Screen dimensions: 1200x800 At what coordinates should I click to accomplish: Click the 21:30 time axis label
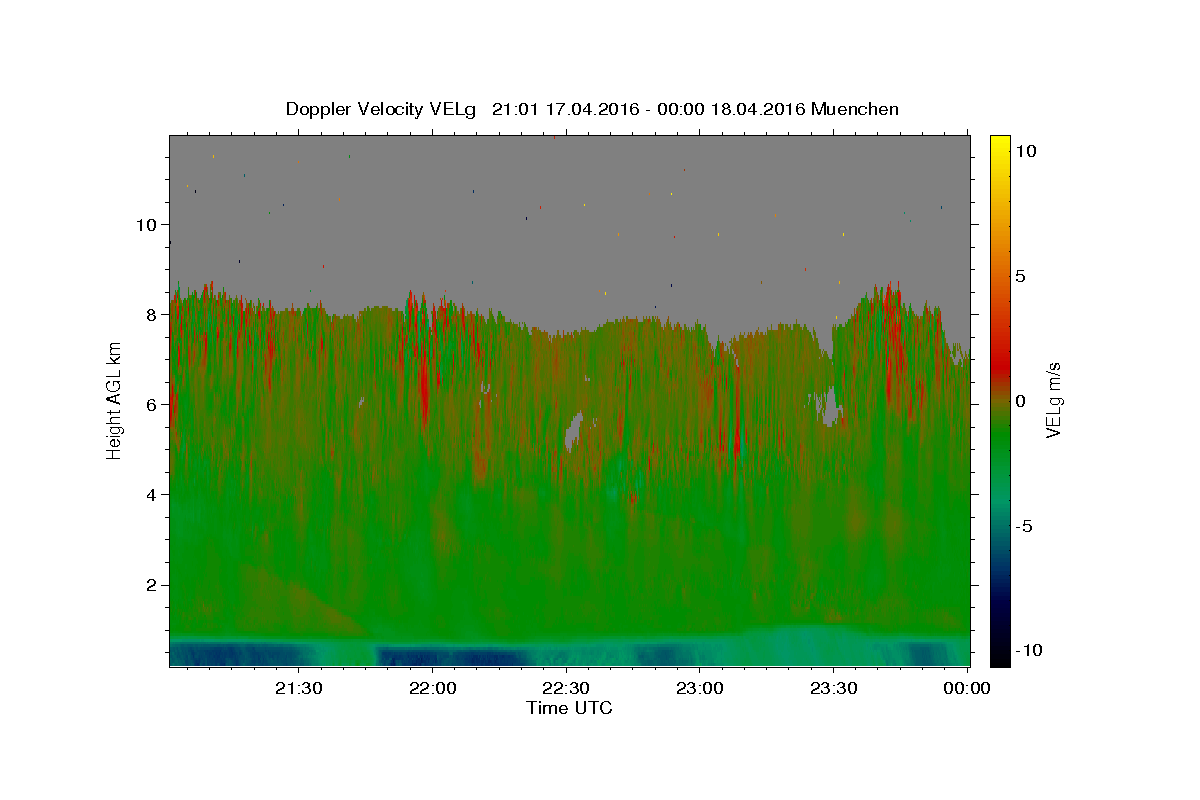pos(299,688)
